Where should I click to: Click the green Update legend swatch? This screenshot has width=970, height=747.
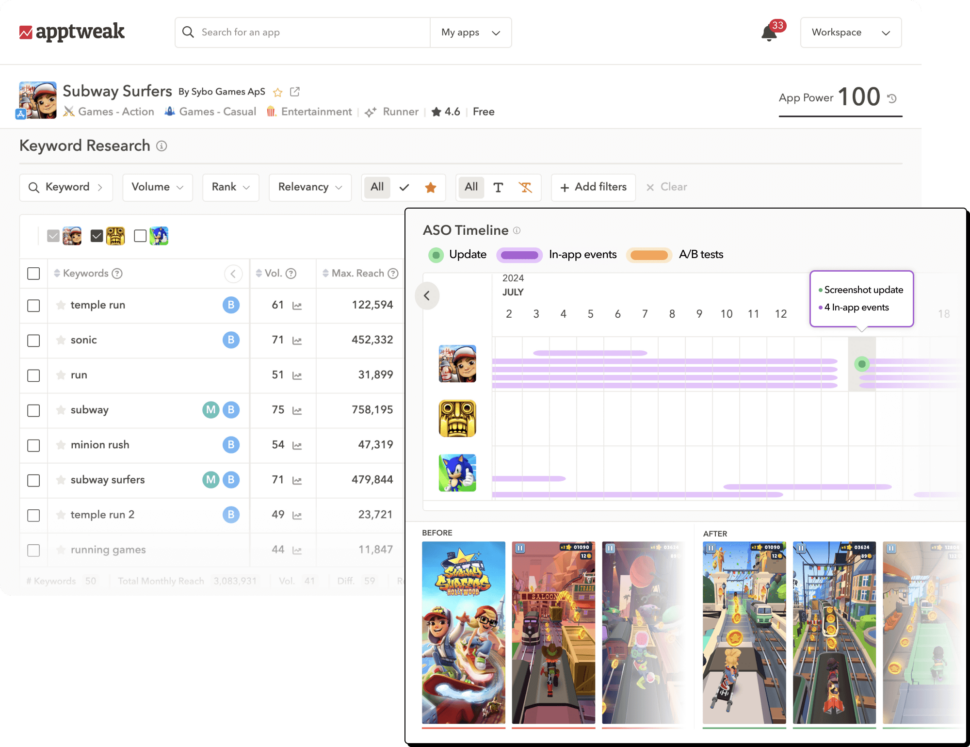[436, 255]
